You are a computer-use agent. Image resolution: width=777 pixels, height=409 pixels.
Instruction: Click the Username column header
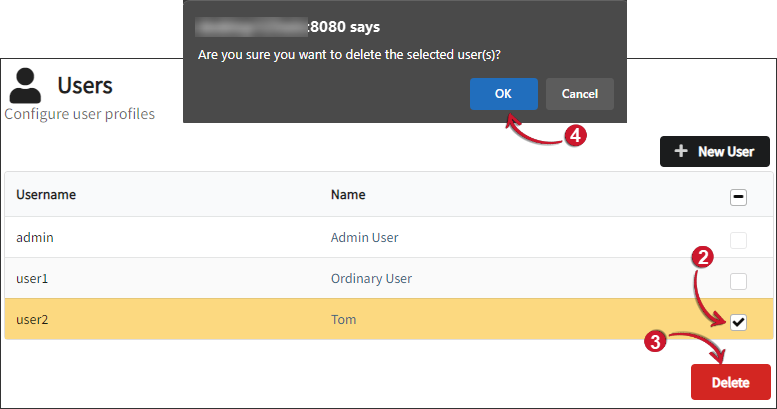pyautogui.click(x=46, y=194)
